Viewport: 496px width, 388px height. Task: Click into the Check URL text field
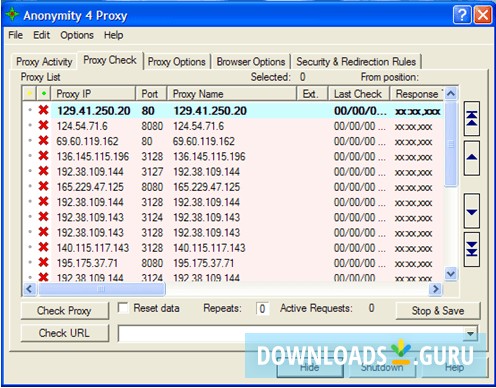(291, 333)
